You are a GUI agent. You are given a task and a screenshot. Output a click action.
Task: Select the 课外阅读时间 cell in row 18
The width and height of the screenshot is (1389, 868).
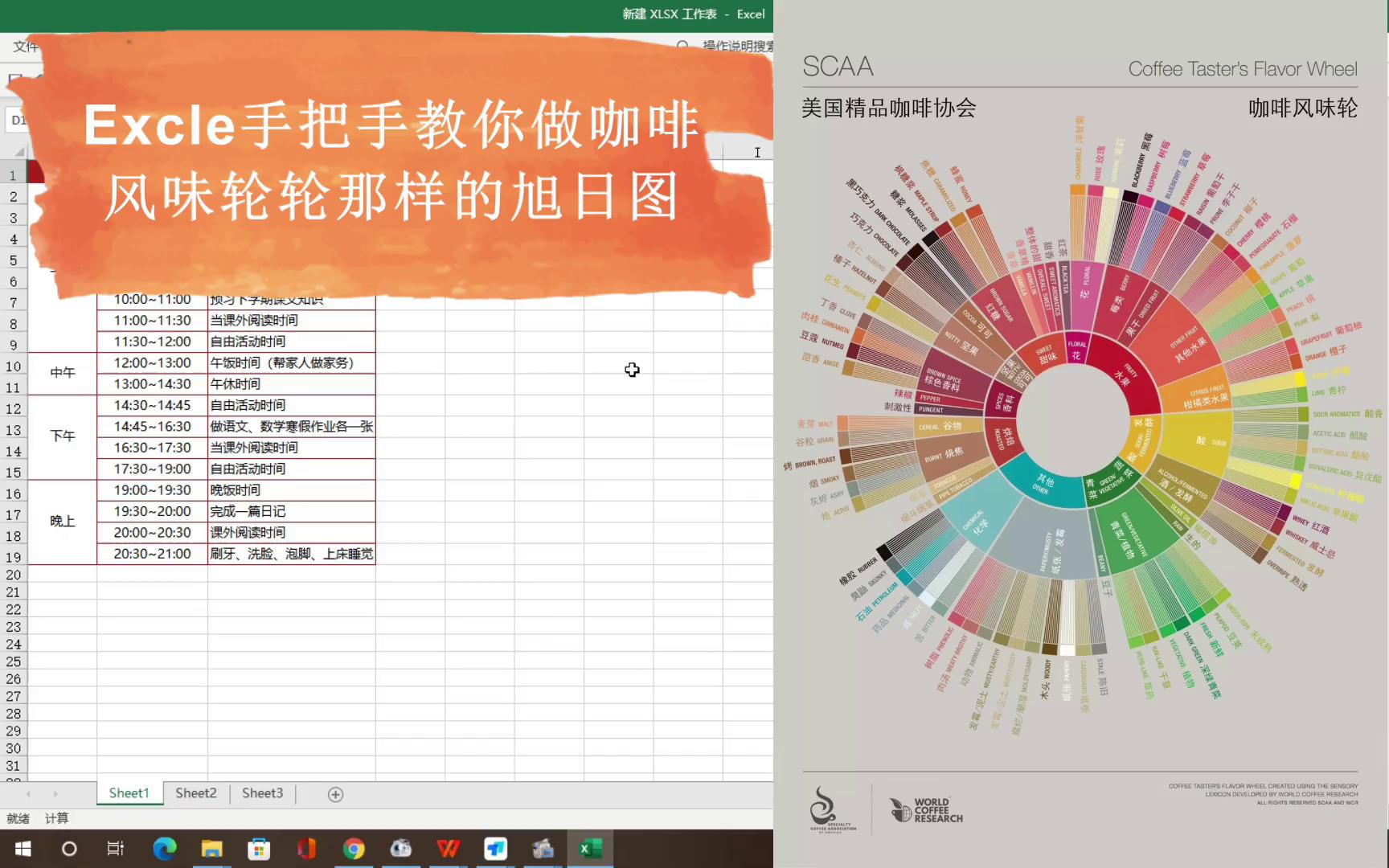[292, 532]
